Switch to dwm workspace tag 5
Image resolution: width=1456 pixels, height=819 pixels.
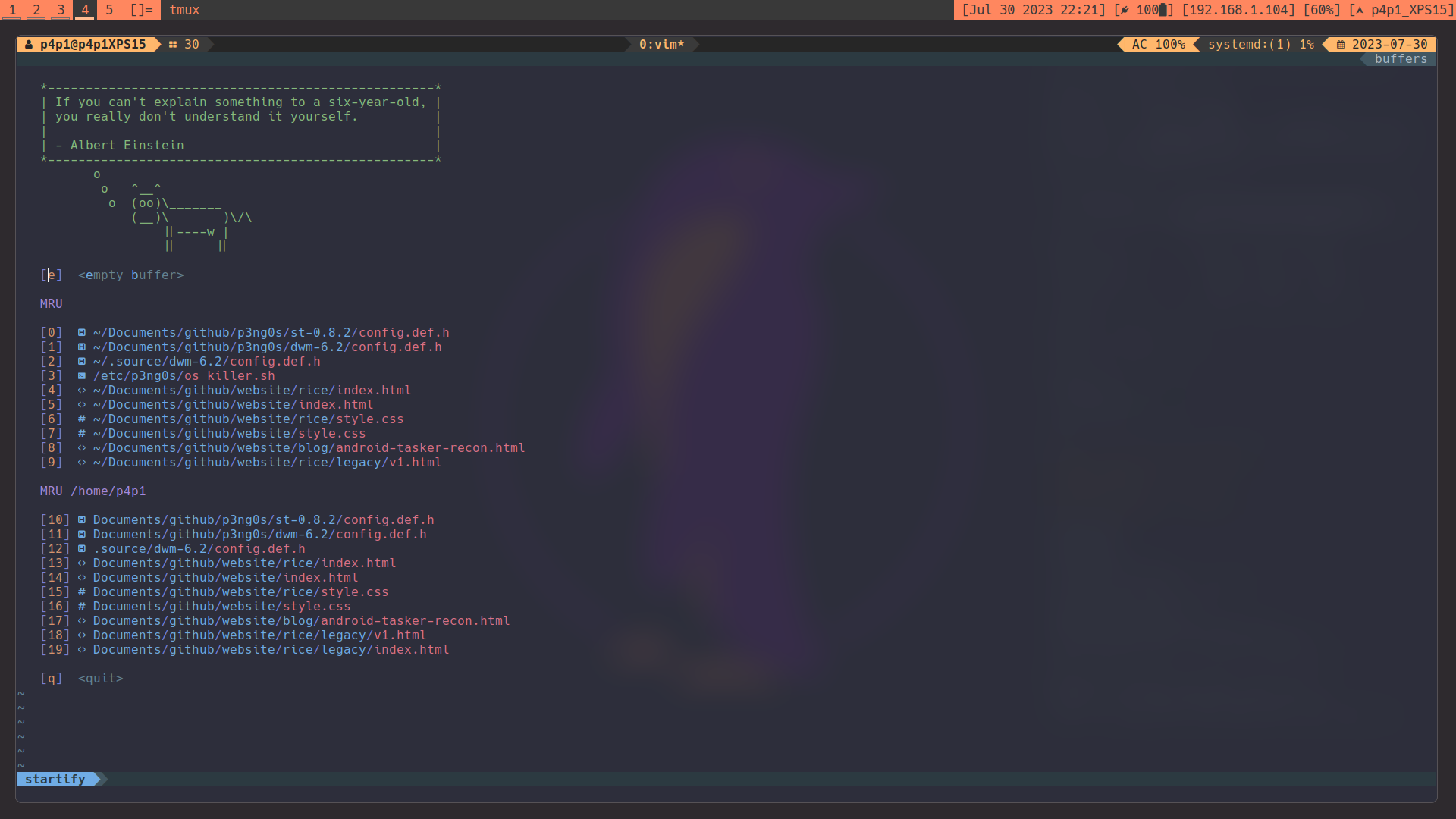pyautogui.click(x=109, y=10)
